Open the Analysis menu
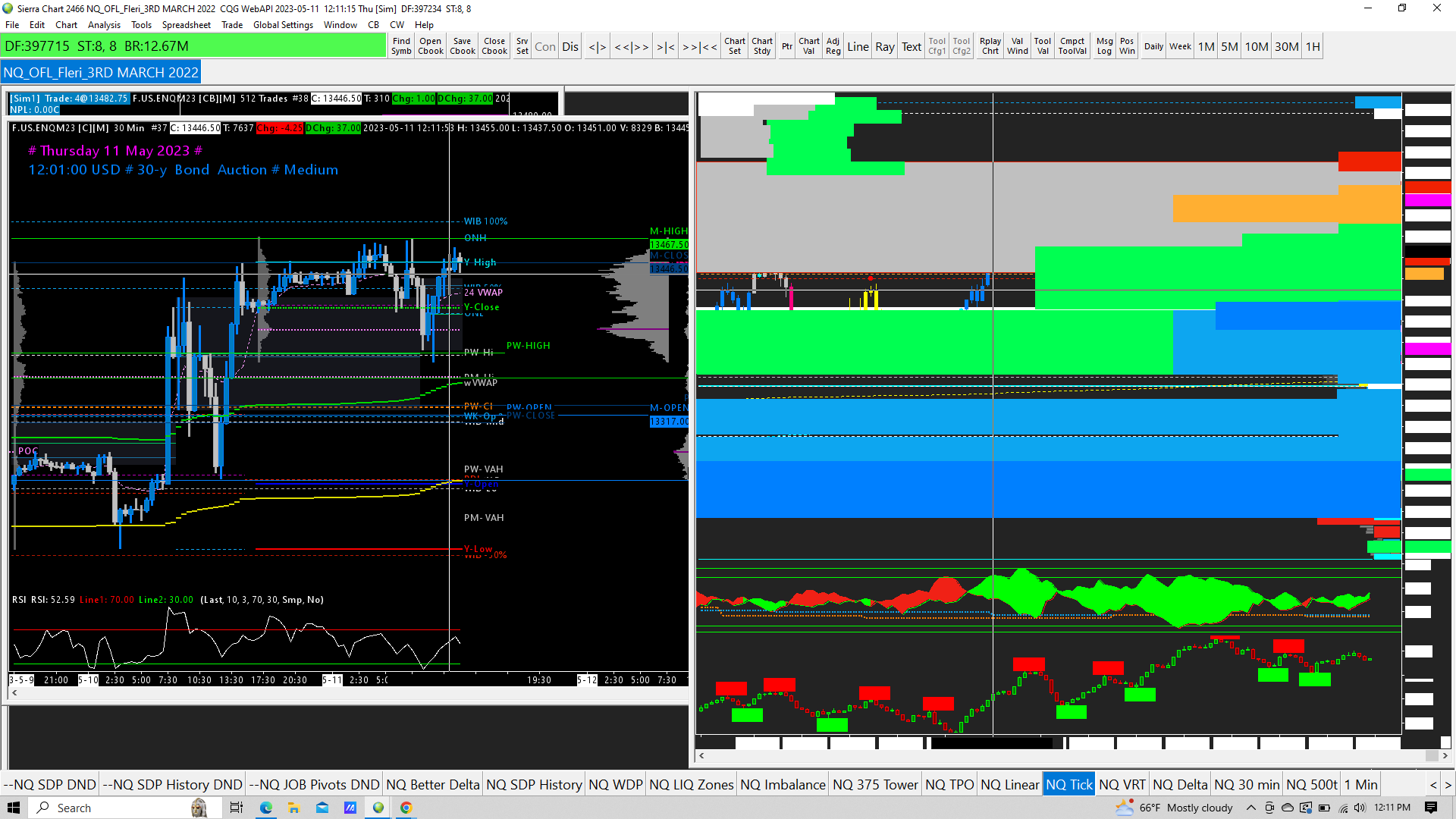 104,25
